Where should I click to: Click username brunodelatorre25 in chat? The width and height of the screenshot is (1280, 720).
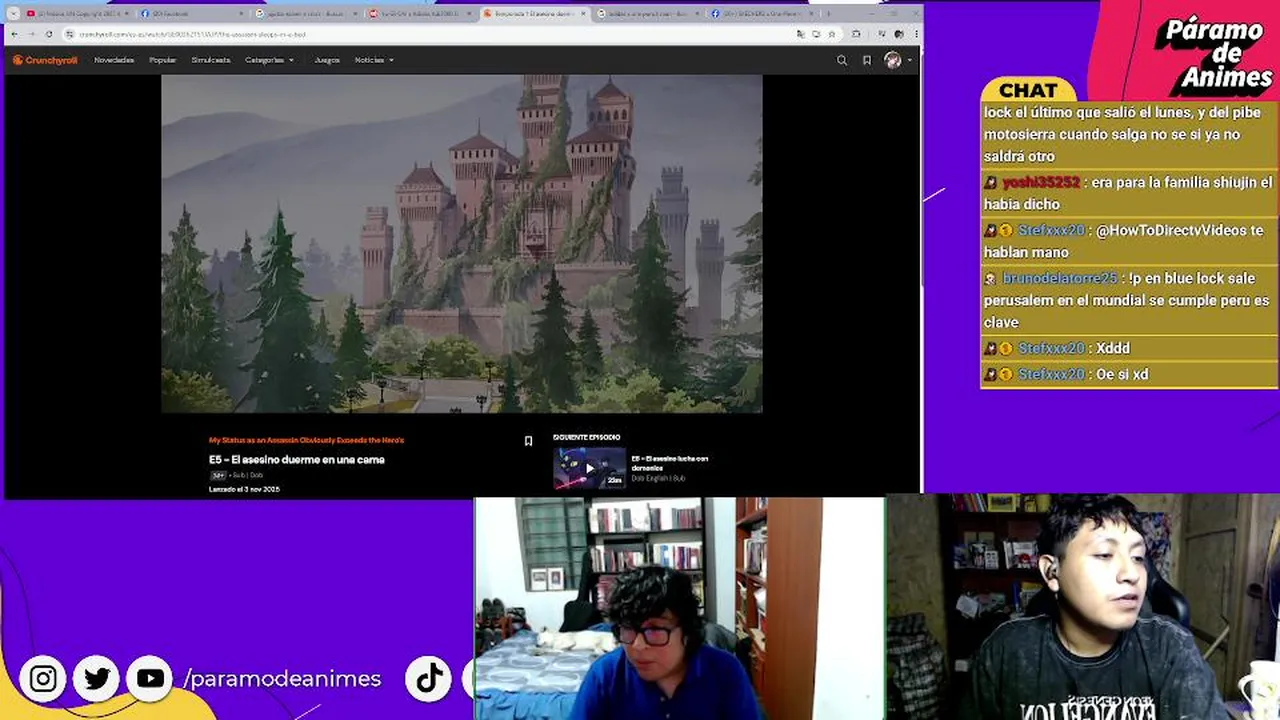click(1060, 278)
